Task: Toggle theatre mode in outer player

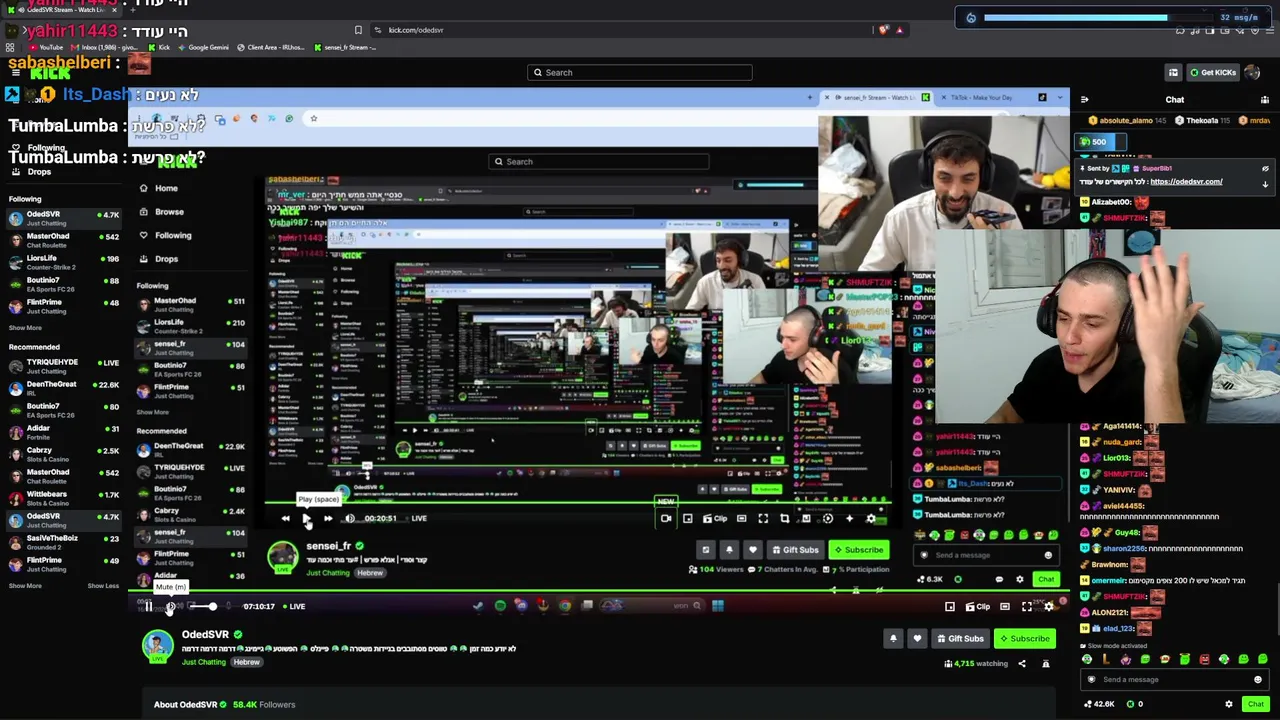Action: (1005, 606)
